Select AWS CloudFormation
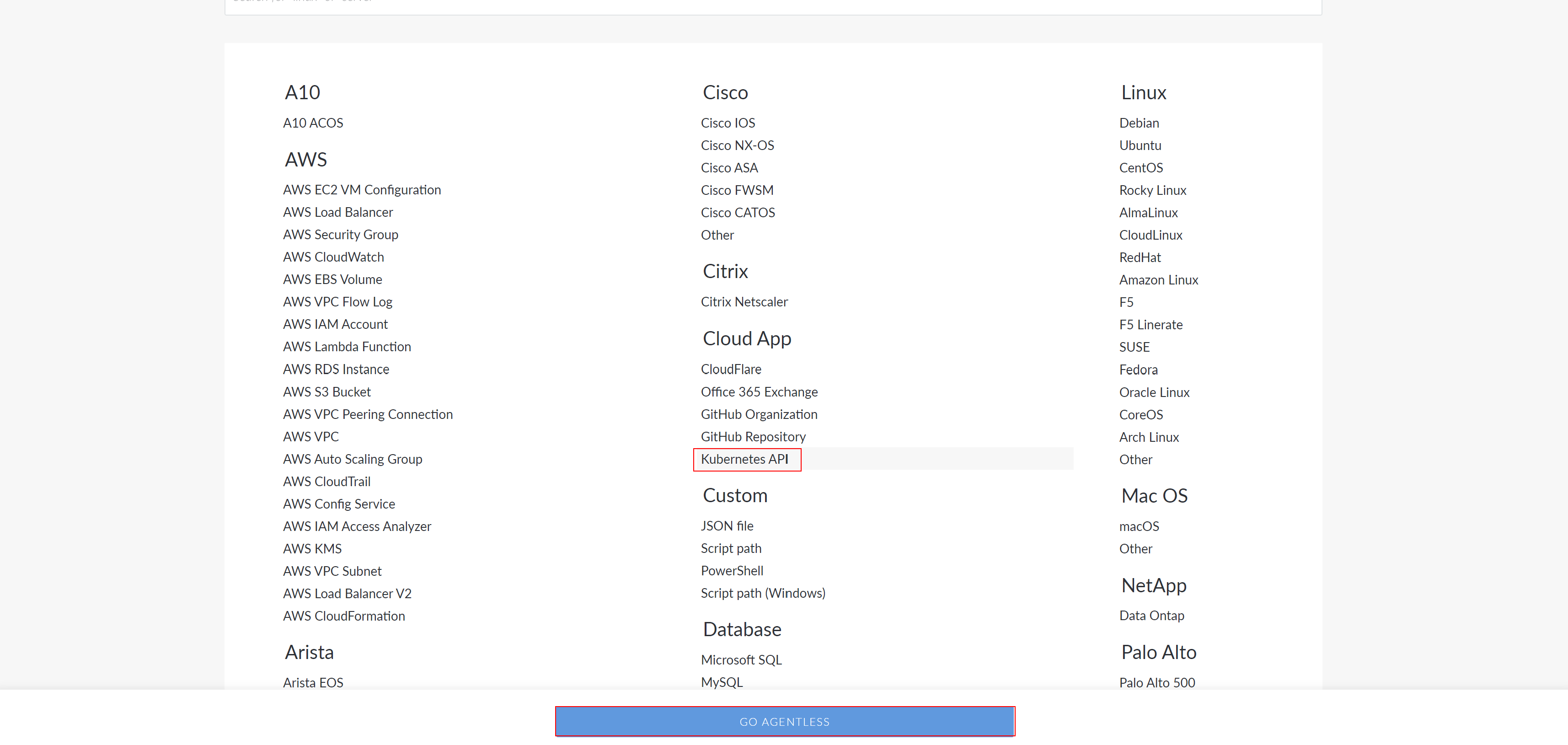Screen dimensions: 1568x745 click(x=344, y=616)
